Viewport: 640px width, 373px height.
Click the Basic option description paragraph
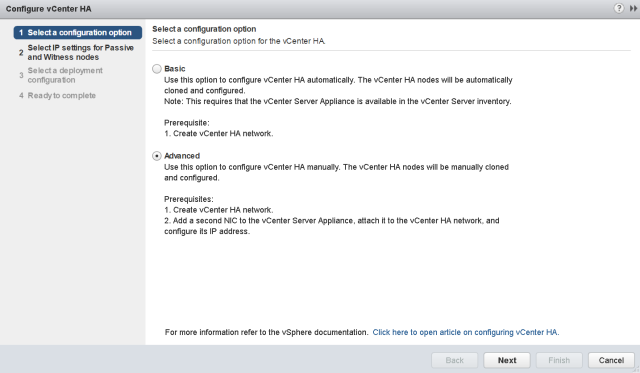[x=338, y=91]
